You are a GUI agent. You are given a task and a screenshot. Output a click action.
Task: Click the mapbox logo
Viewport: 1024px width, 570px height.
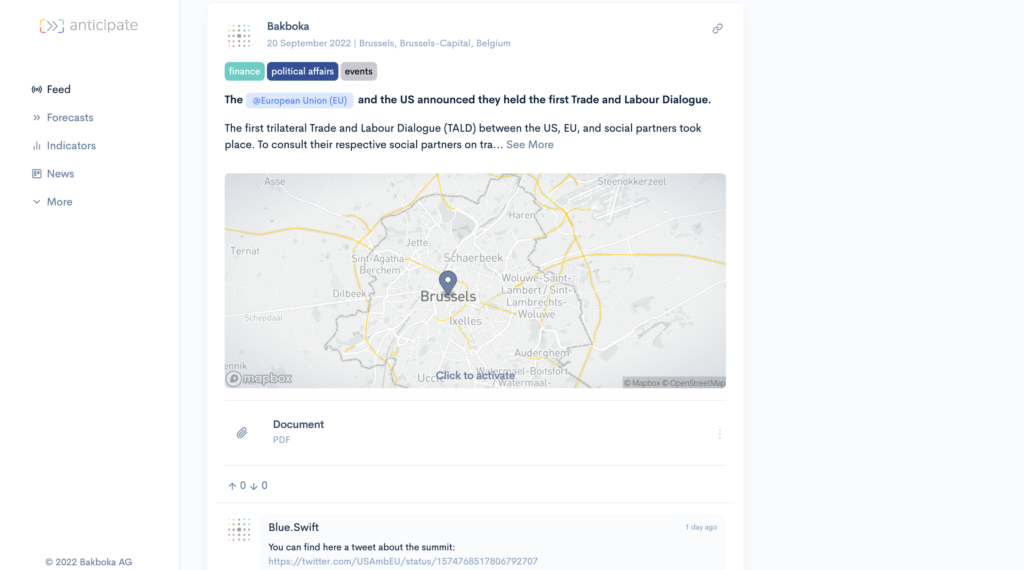[x=259, y=379]
